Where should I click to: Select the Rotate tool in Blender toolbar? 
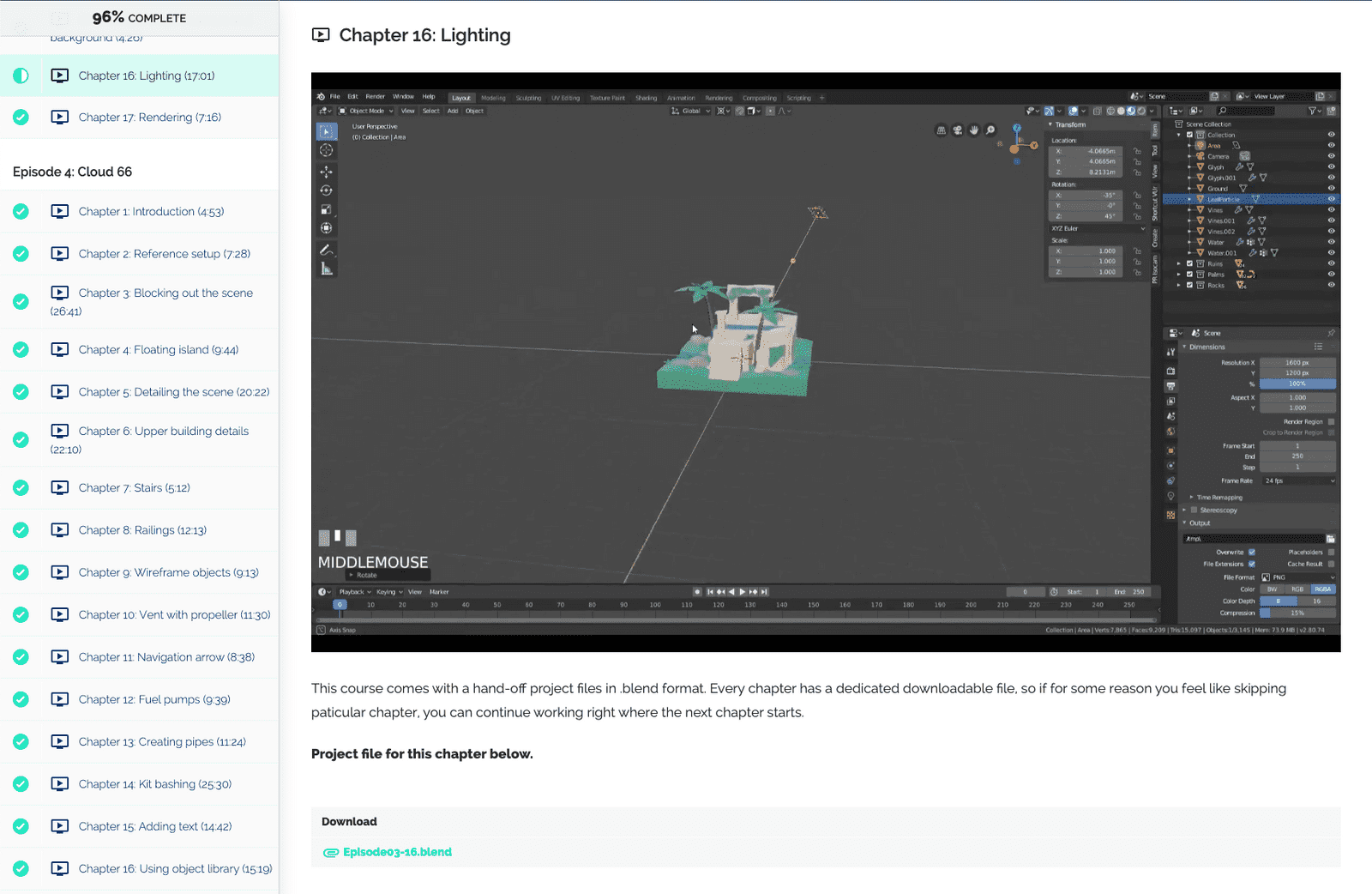327,190
